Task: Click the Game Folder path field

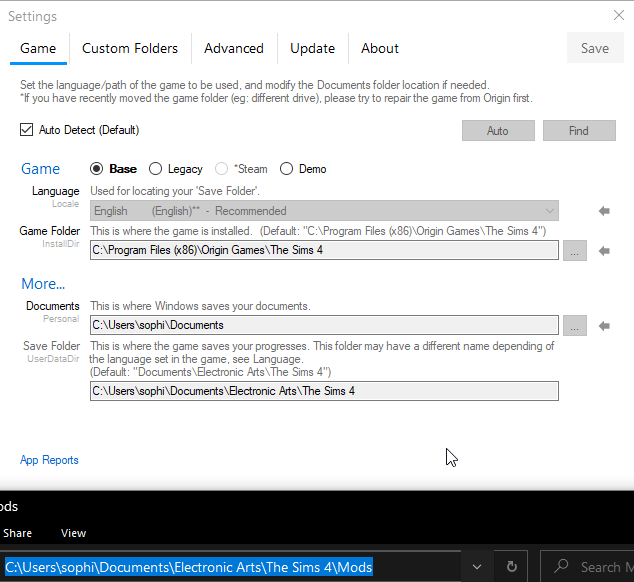Action: click(x=324, y=250)
